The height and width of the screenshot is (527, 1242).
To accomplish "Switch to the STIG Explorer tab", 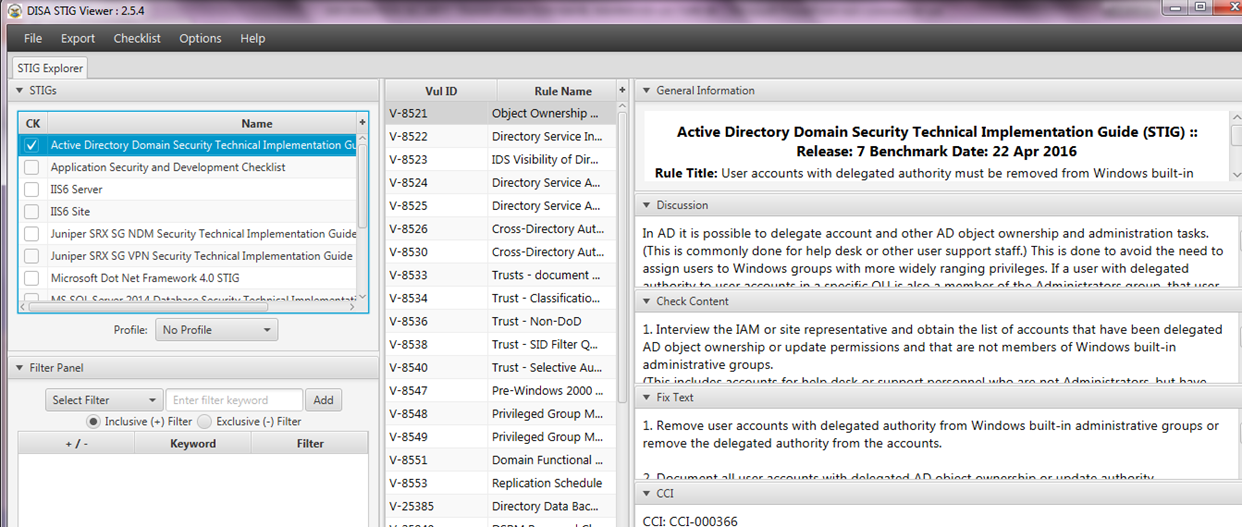I will 50,68.
